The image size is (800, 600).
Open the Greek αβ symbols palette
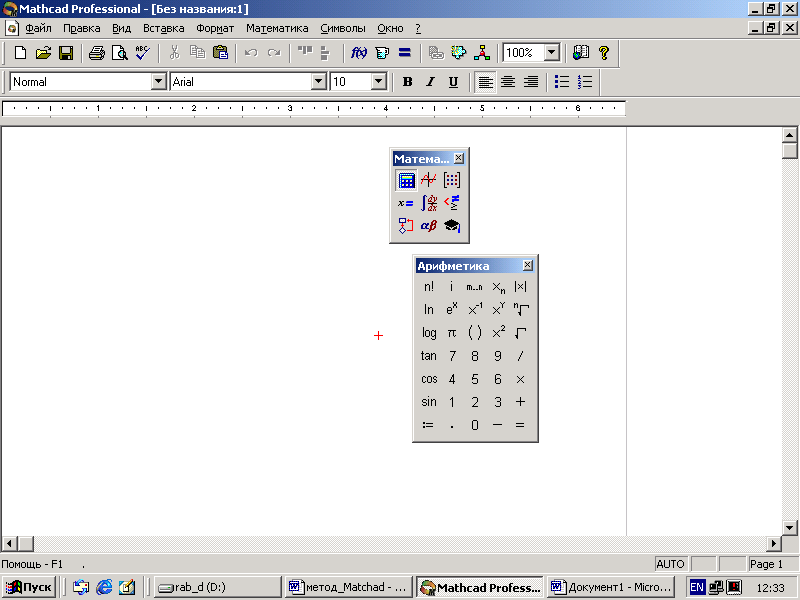pos(429,226)
